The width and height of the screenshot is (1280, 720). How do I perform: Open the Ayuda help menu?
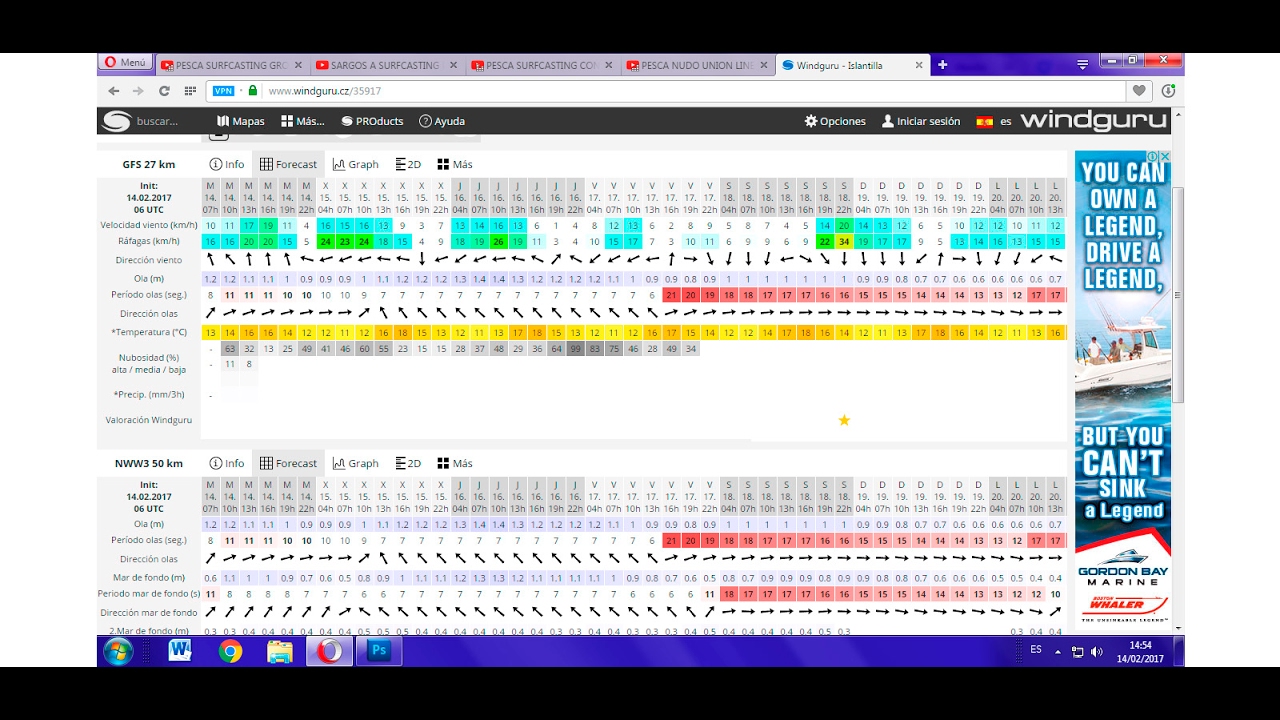click(x=442, y=121)
